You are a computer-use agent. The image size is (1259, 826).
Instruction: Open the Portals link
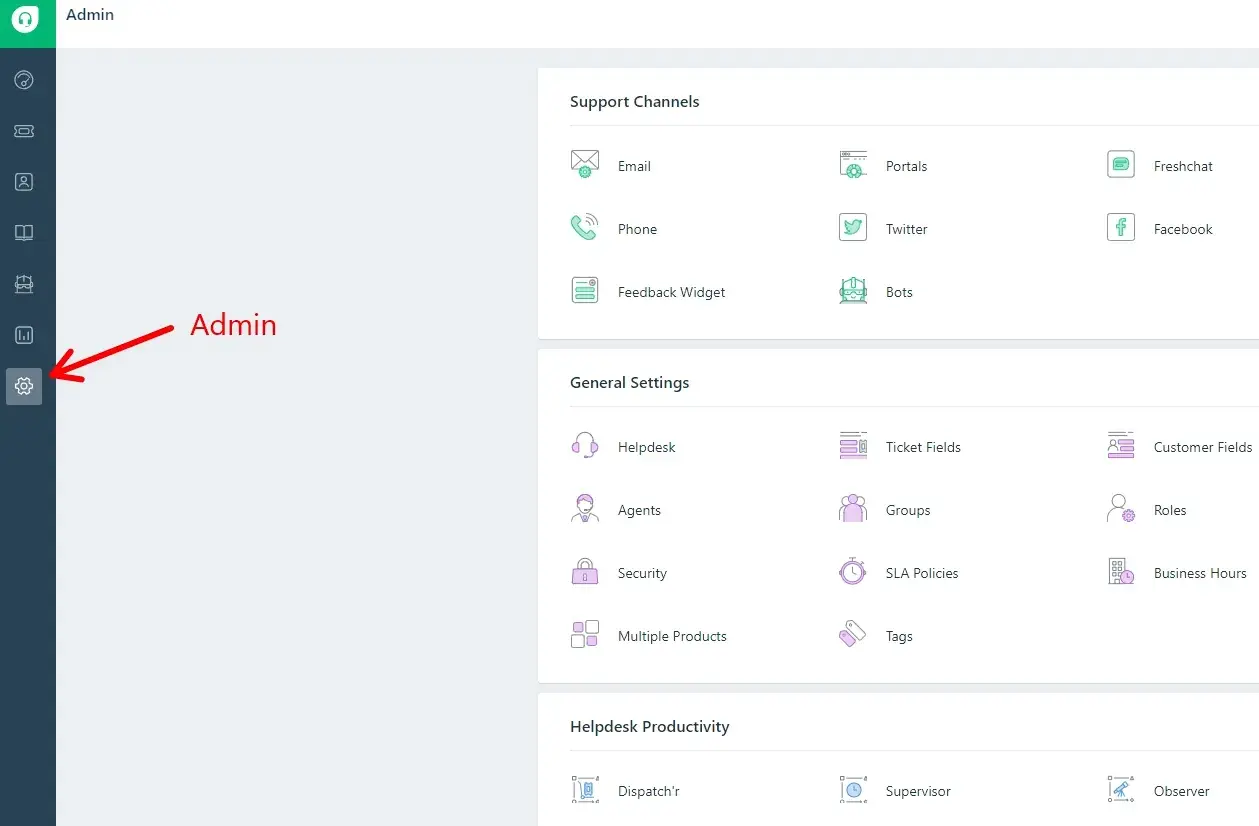pyautogui.click(x=906, y=166)
